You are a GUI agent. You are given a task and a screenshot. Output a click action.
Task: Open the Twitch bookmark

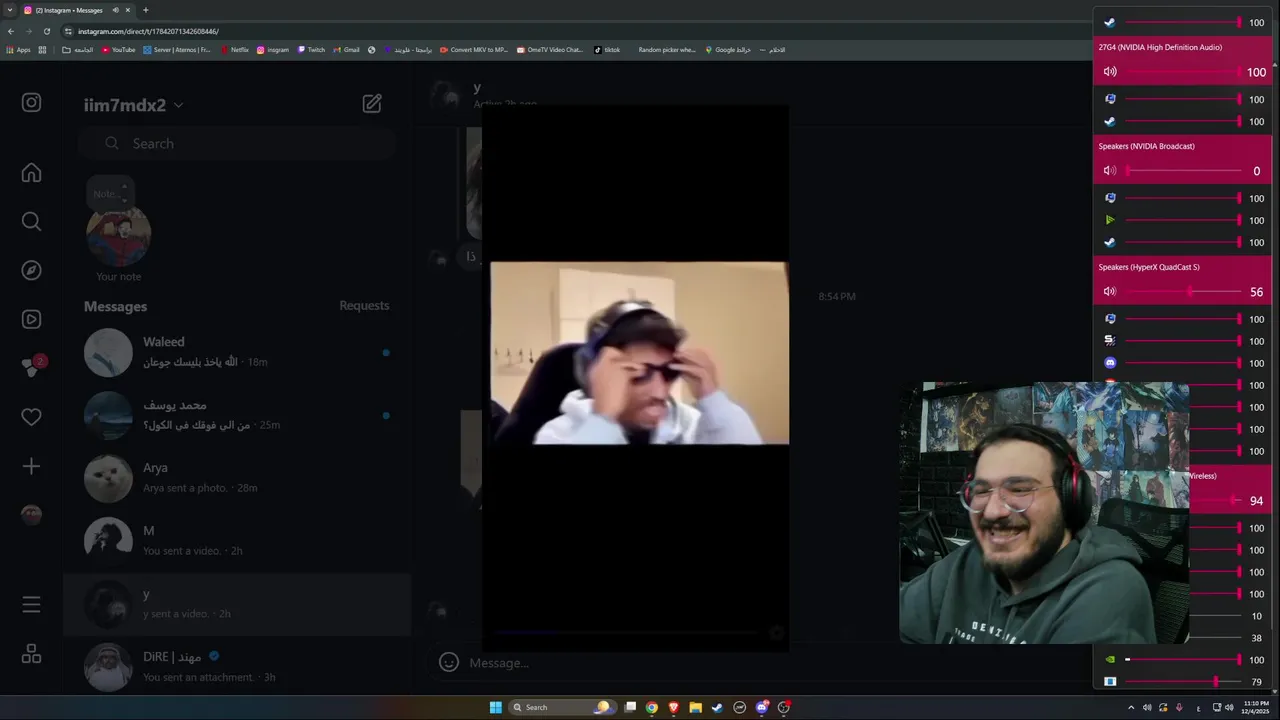[311, 50]
